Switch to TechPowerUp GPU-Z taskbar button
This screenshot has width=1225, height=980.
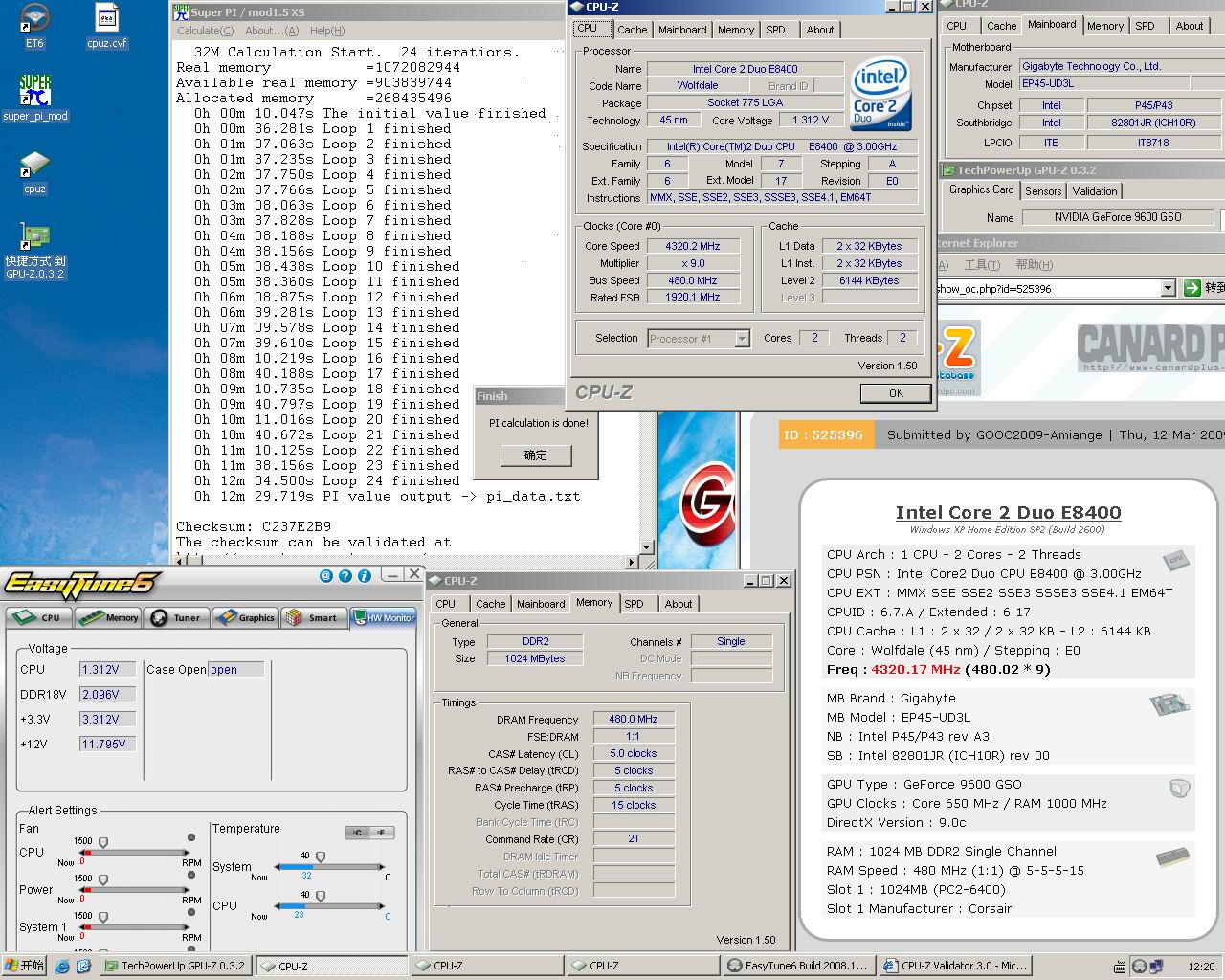(x=175, y=967)
